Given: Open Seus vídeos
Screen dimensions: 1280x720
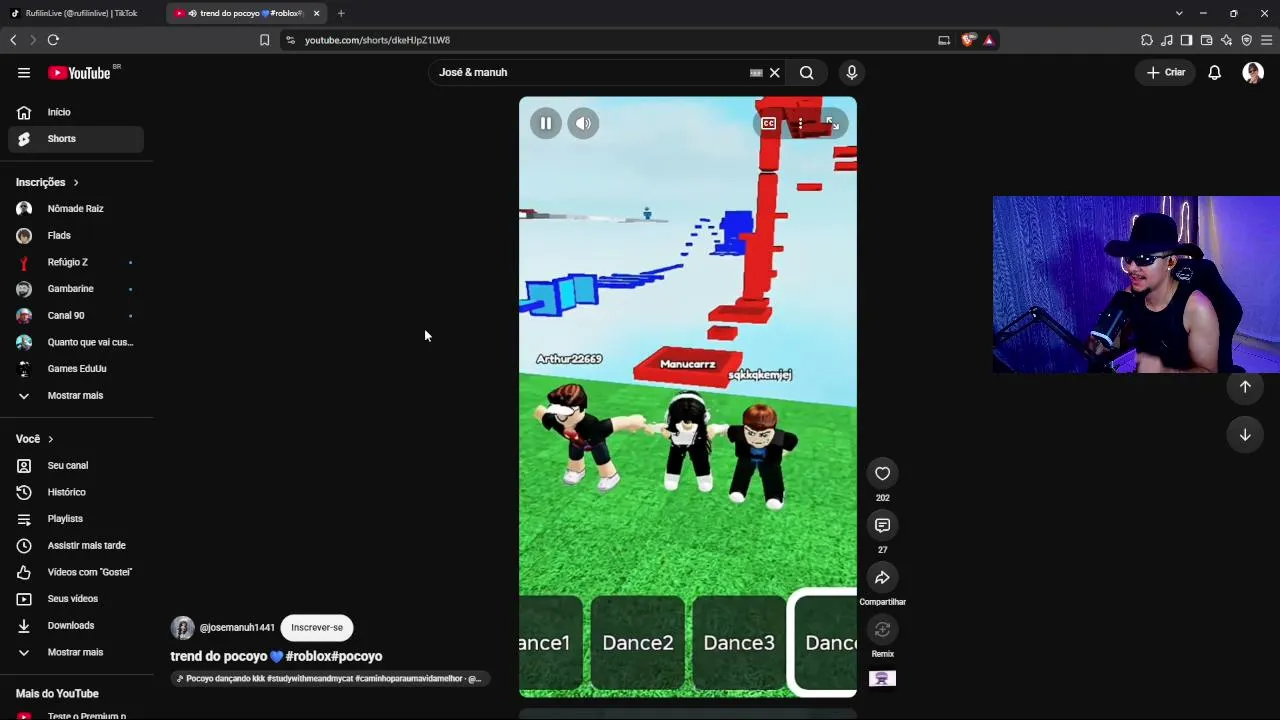Looking at the screenshot, I should tap(76, 599).
